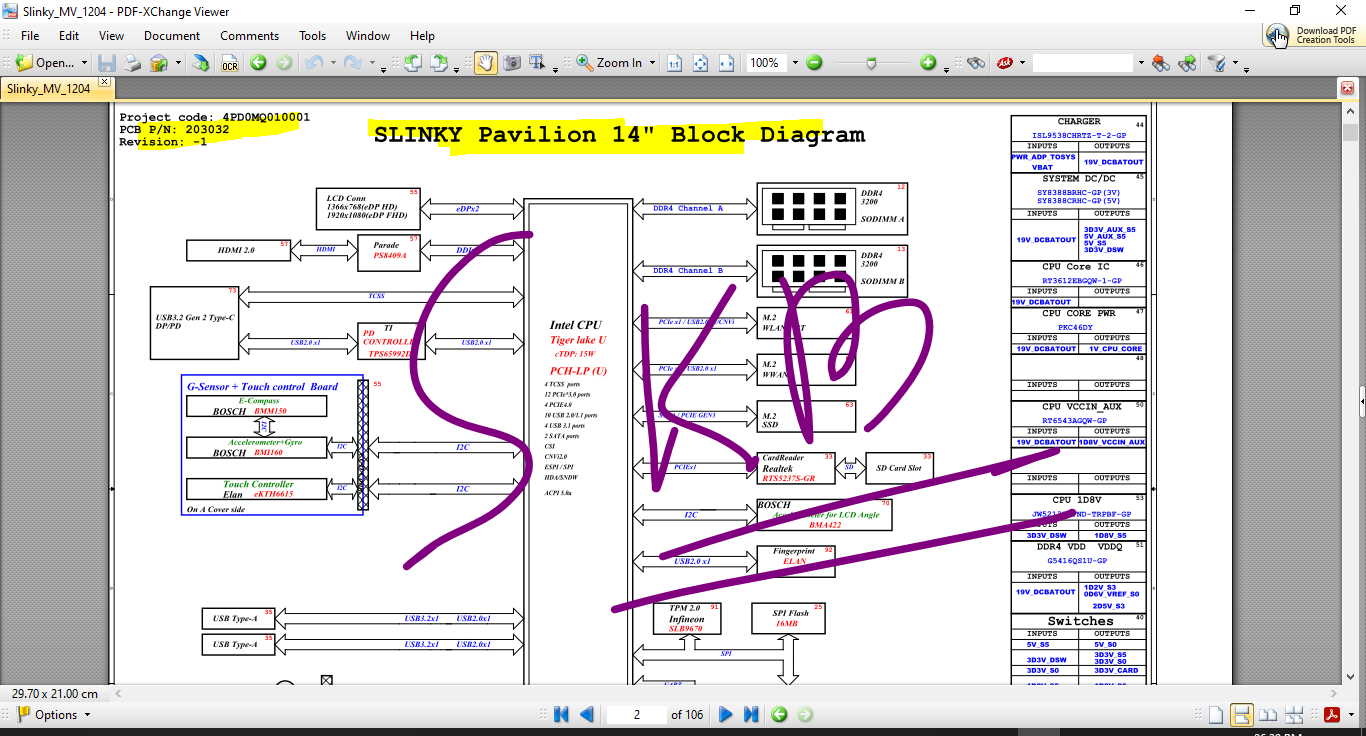Expand the Open recent files arrow
Viewport: 1366px width, 736px height.
[84, 63]
